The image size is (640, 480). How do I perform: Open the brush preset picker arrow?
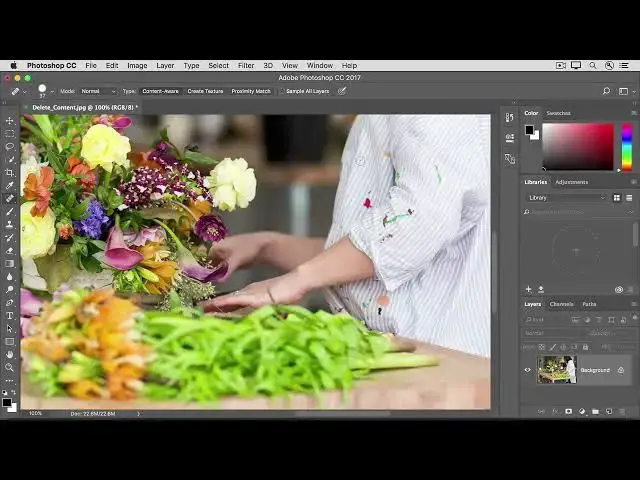tap(52, 92)
